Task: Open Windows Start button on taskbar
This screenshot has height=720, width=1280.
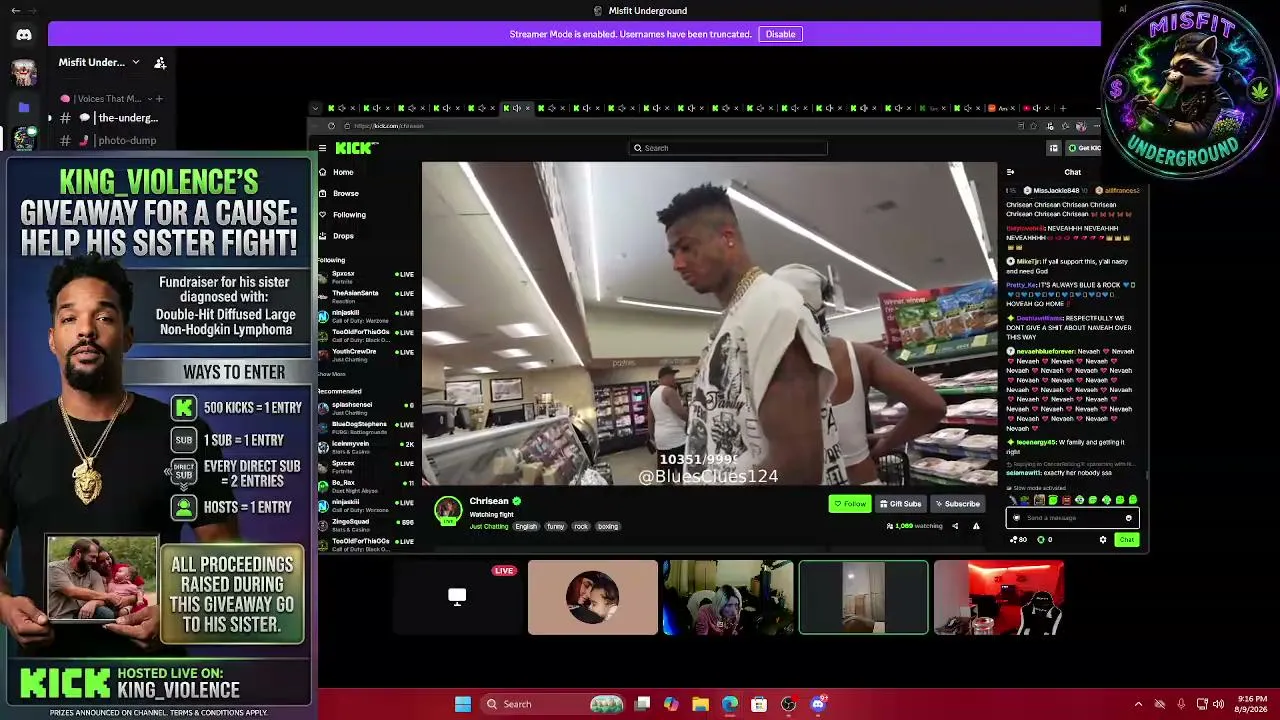Action: [x=463, y=704]
